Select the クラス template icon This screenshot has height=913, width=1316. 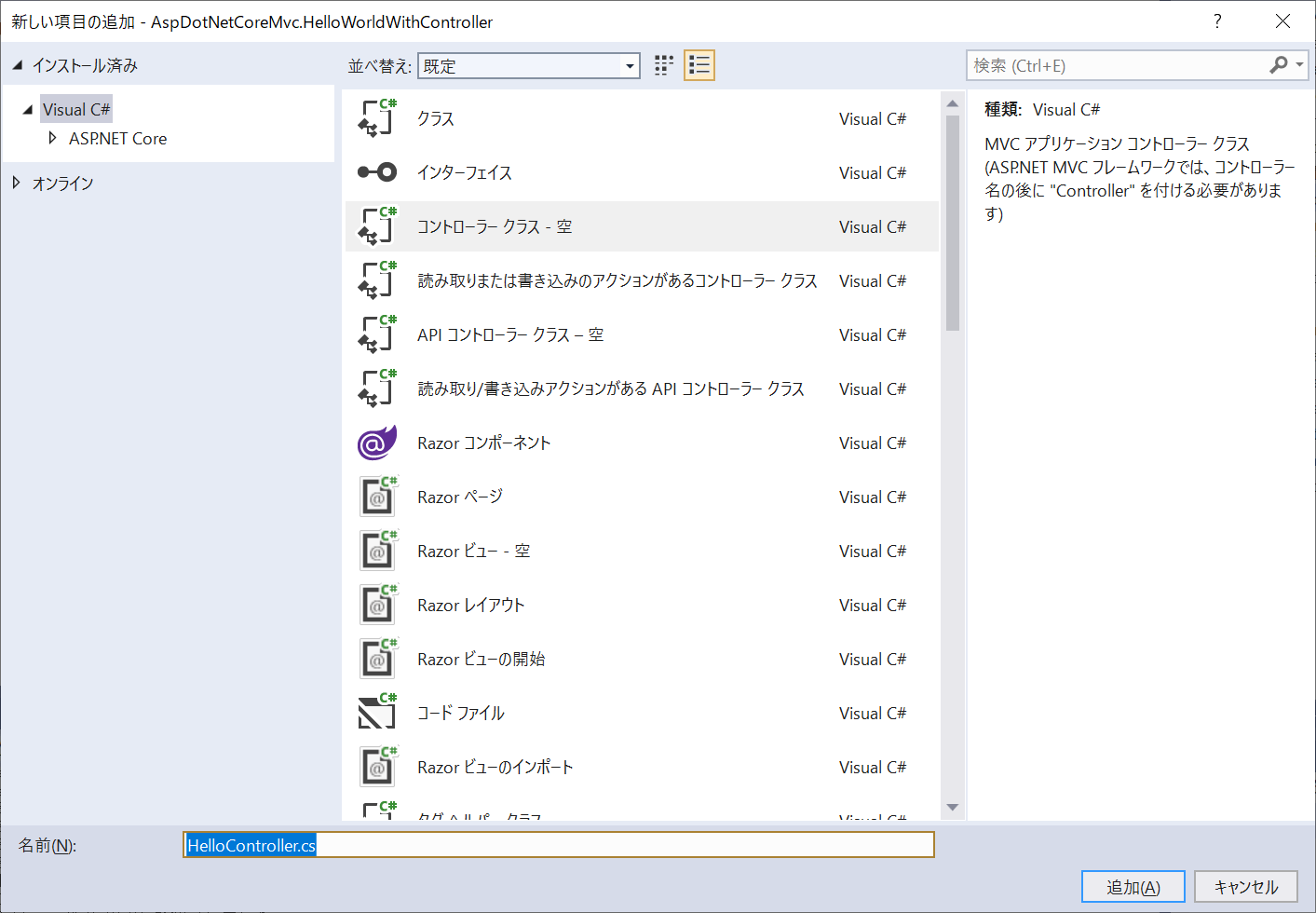[377, 118]
